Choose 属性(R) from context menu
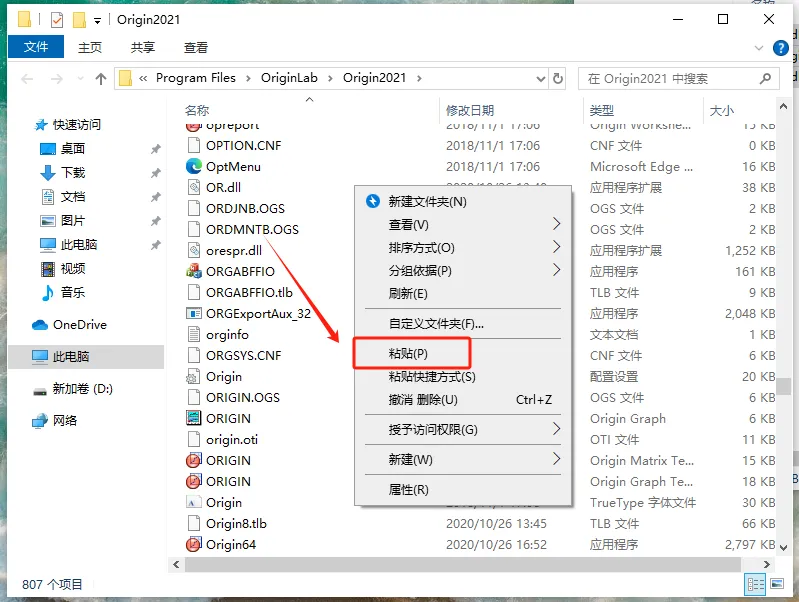This screenshot has width=799, height=602. pos(463,490)
